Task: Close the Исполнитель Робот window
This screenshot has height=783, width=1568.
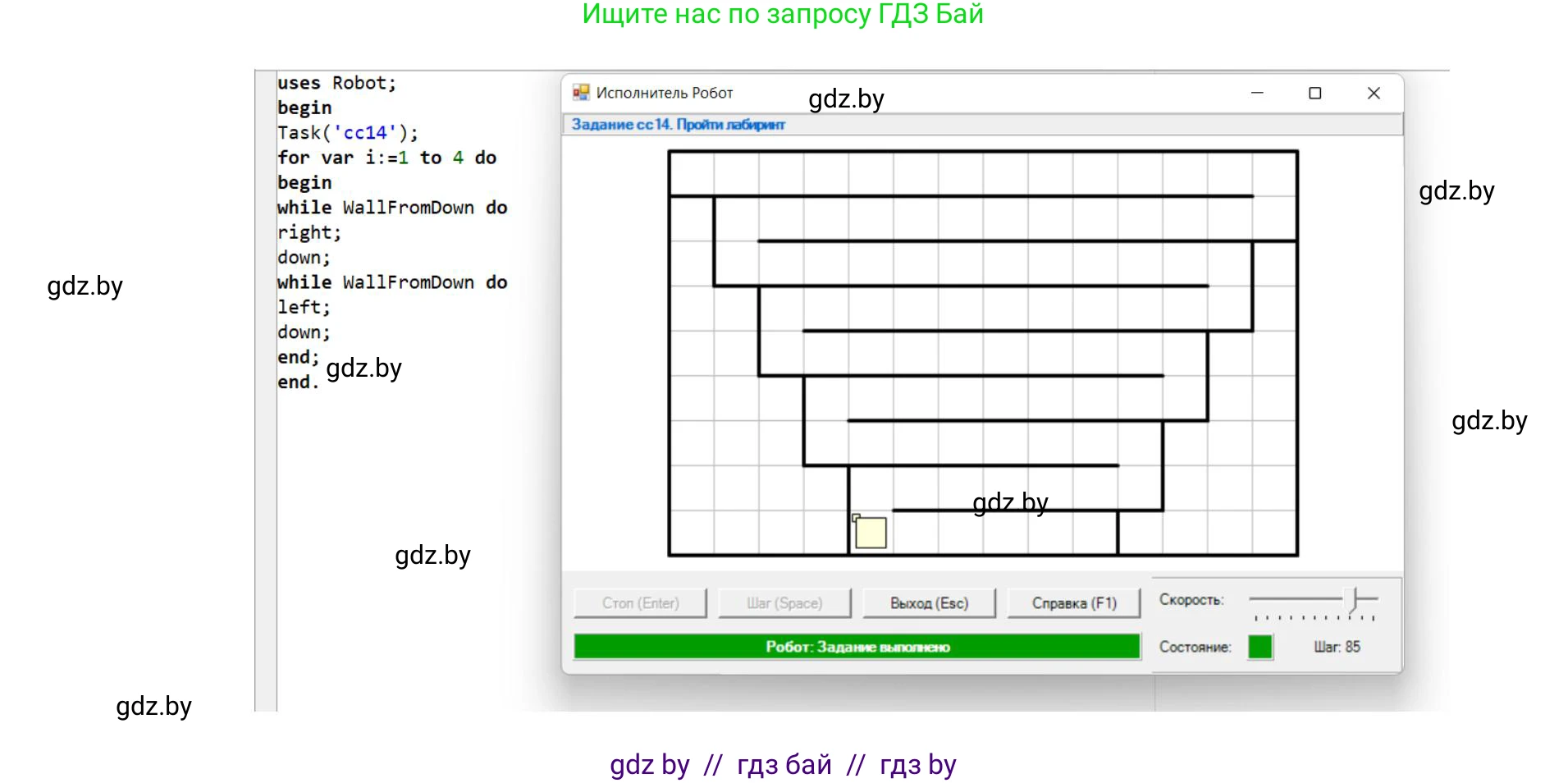Action: click(1374, 94)
